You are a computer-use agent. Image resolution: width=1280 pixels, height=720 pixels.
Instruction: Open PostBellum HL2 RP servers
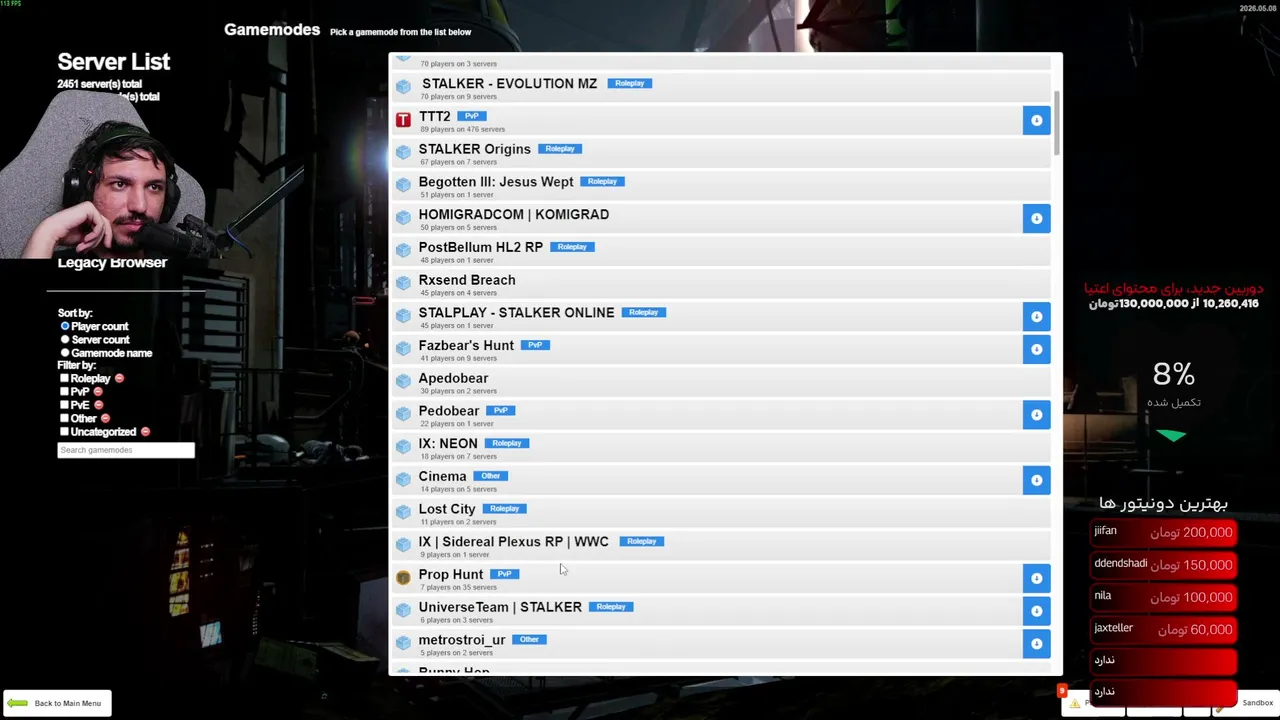click(720, 251)
